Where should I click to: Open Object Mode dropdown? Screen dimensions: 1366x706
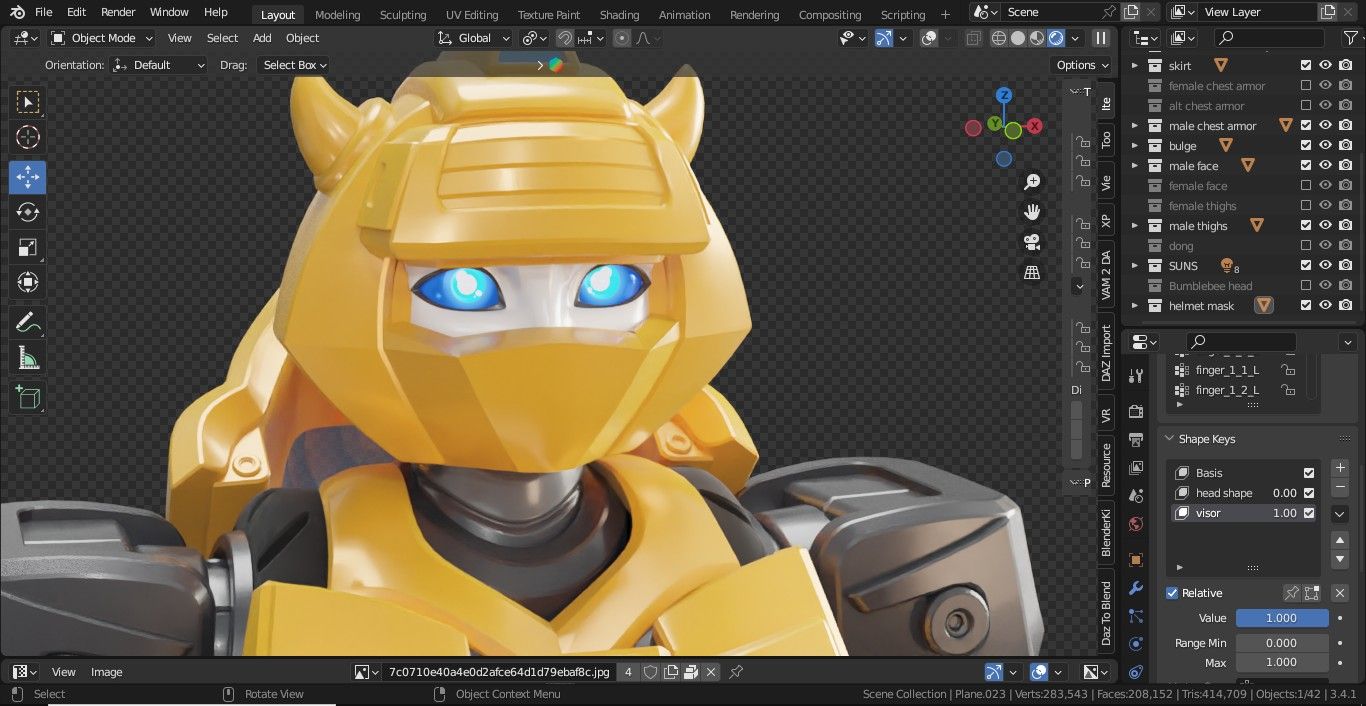102,38
